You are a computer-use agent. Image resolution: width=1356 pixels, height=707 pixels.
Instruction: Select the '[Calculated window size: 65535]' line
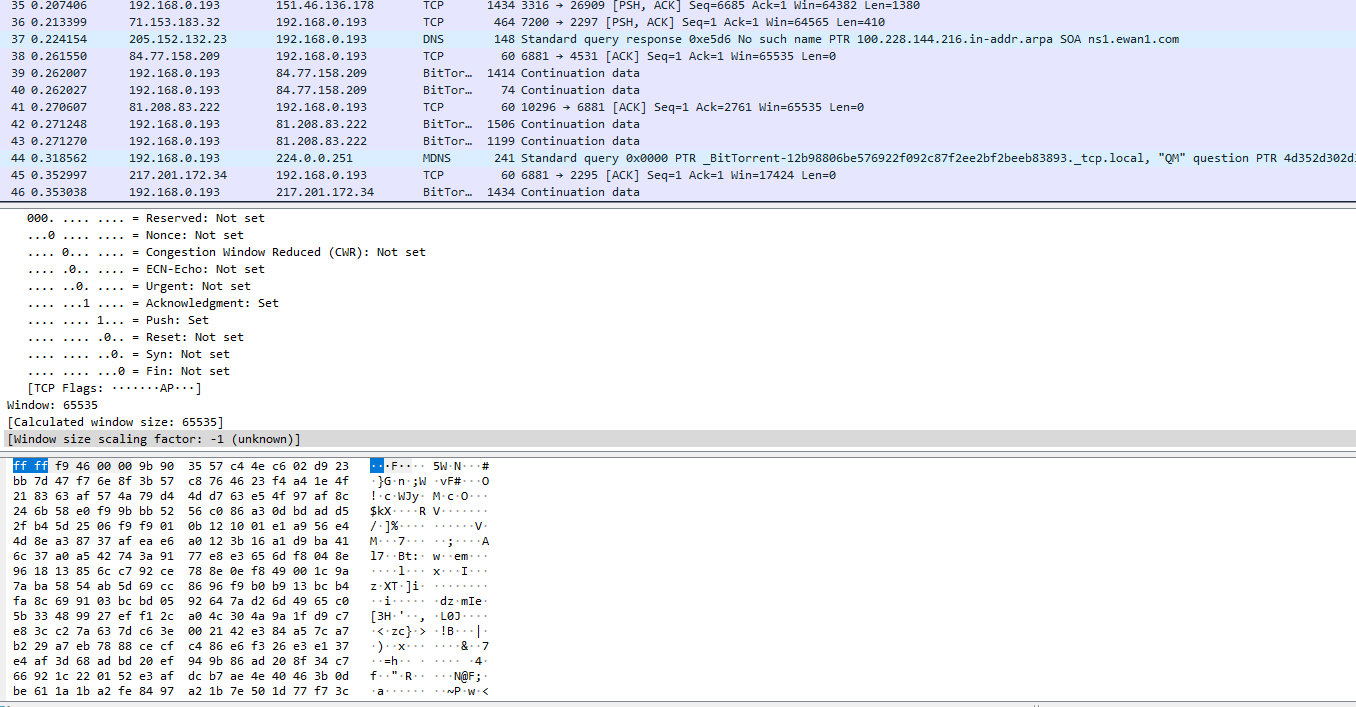[x=112, y=421]
